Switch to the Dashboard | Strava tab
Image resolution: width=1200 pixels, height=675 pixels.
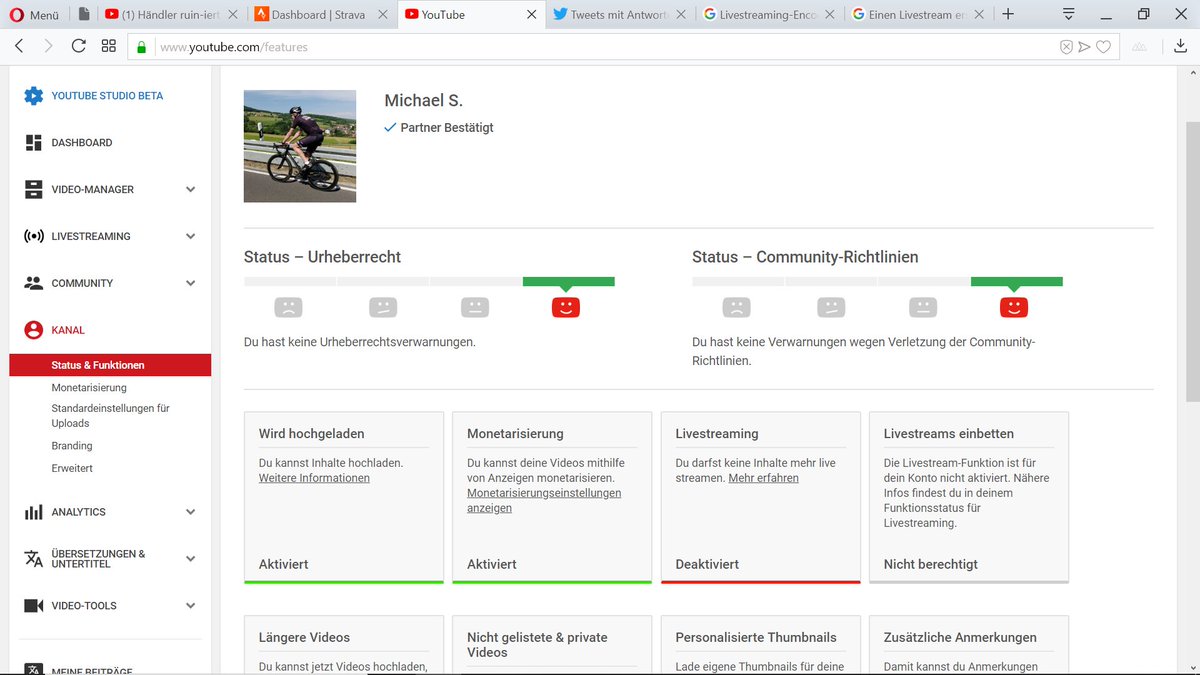pos(321,15)
